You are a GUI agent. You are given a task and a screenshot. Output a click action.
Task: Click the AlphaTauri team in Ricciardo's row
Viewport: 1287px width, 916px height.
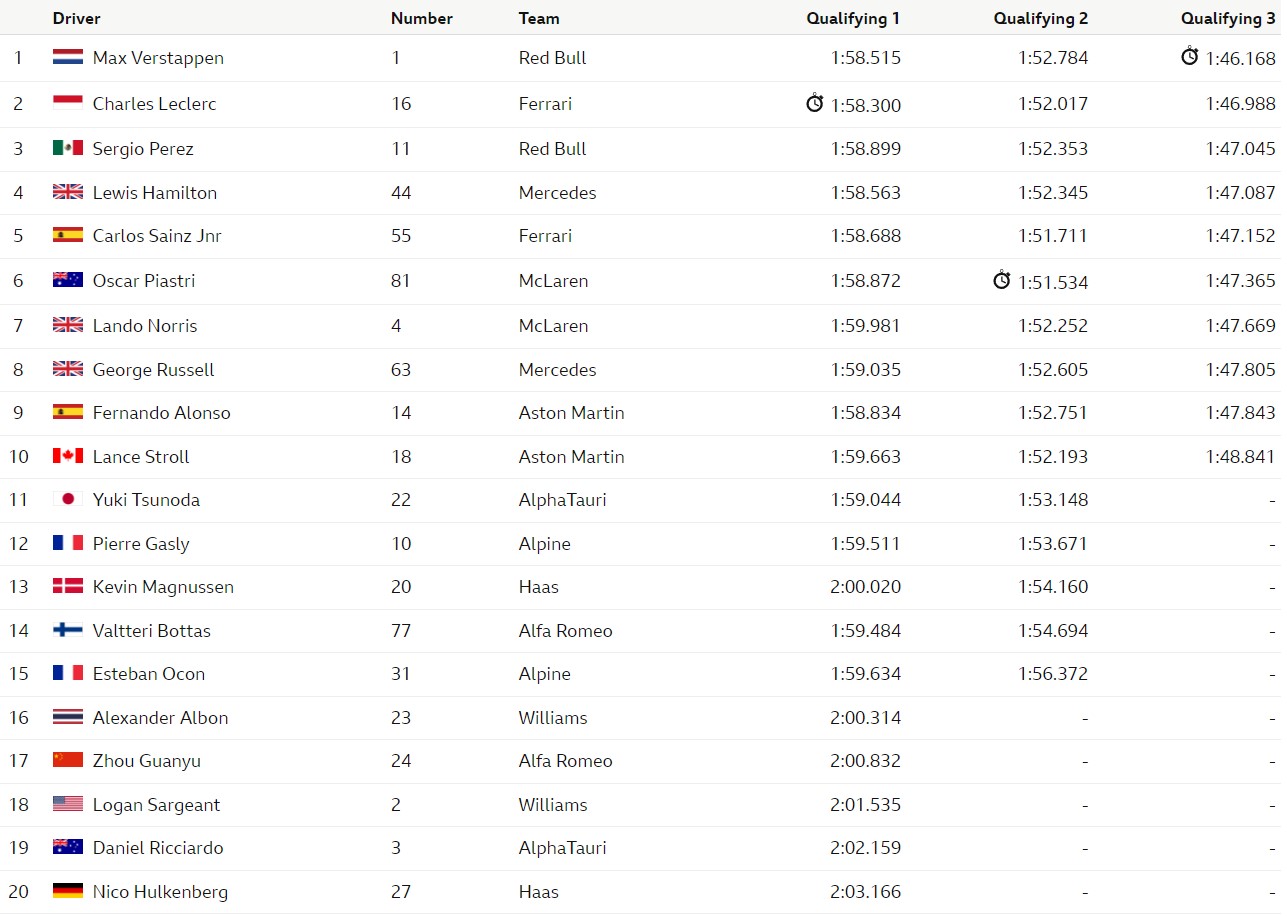(x=563, y=847)
